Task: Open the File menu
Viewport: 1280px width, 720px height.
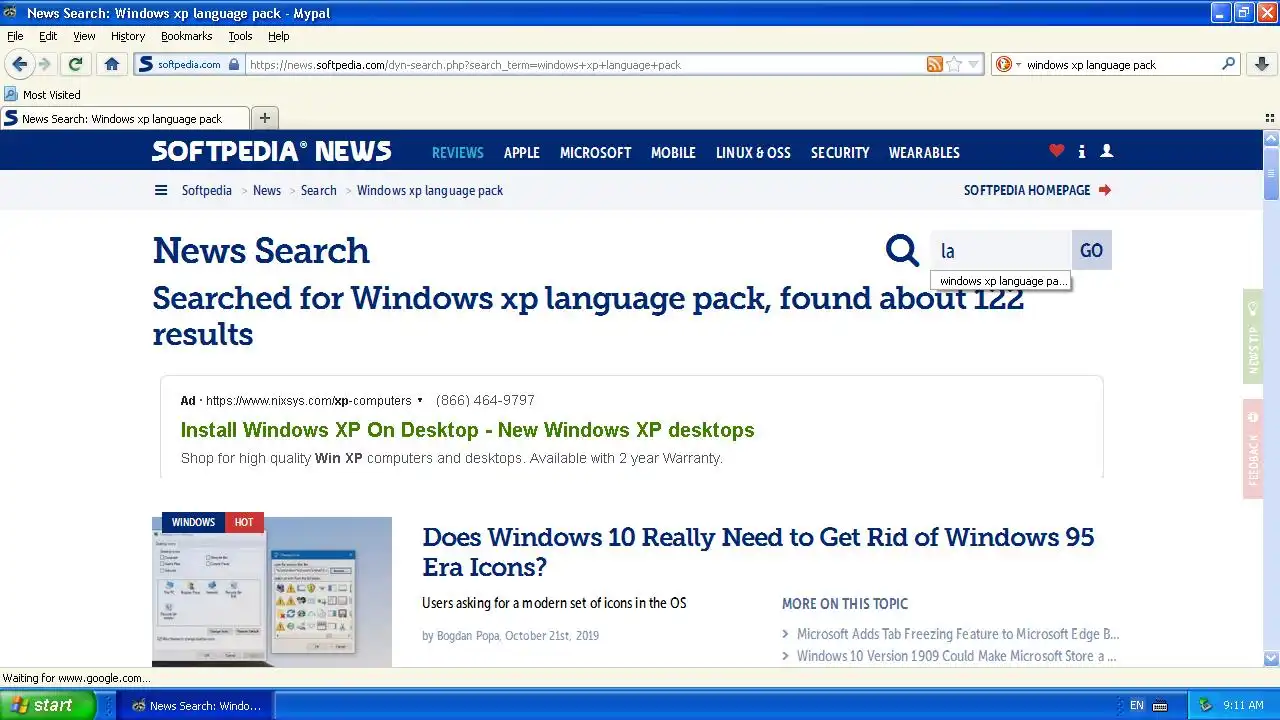Action: pos(15,36)
